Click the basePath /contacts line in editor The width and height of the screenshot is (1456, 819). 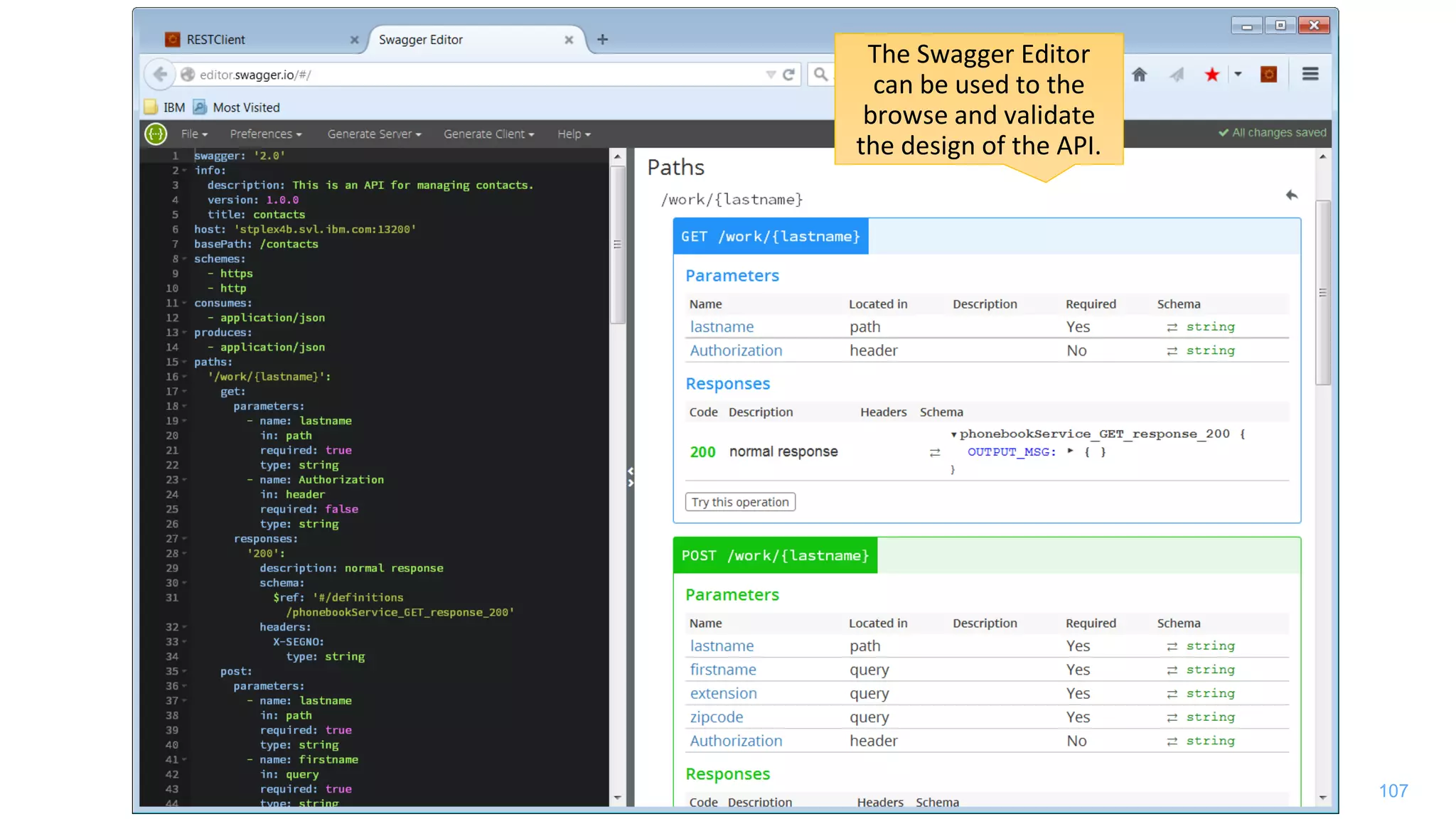[256, 245]
